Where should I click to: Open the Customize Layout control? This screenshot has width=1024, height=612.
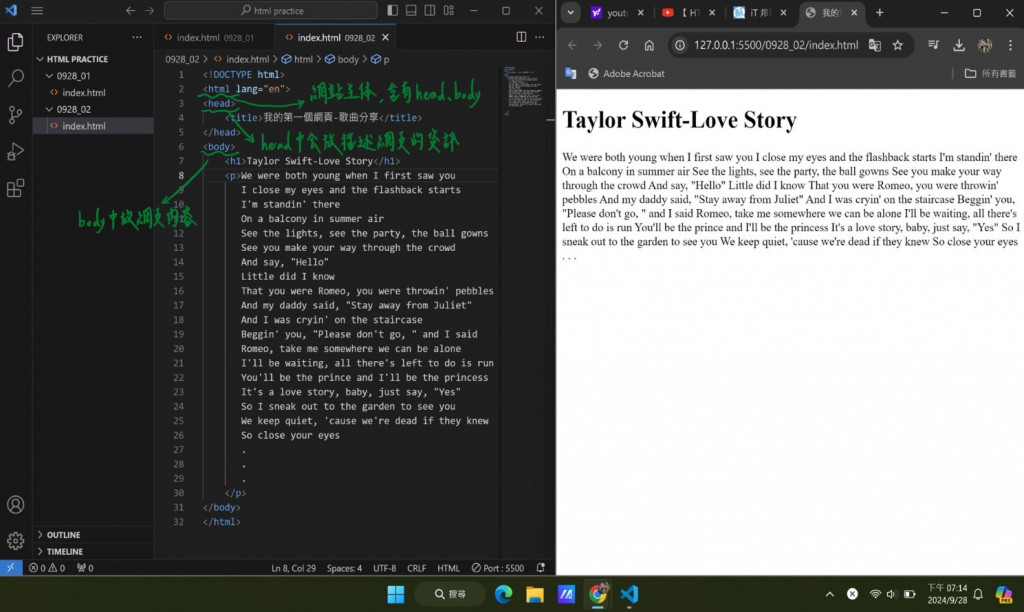449,10
